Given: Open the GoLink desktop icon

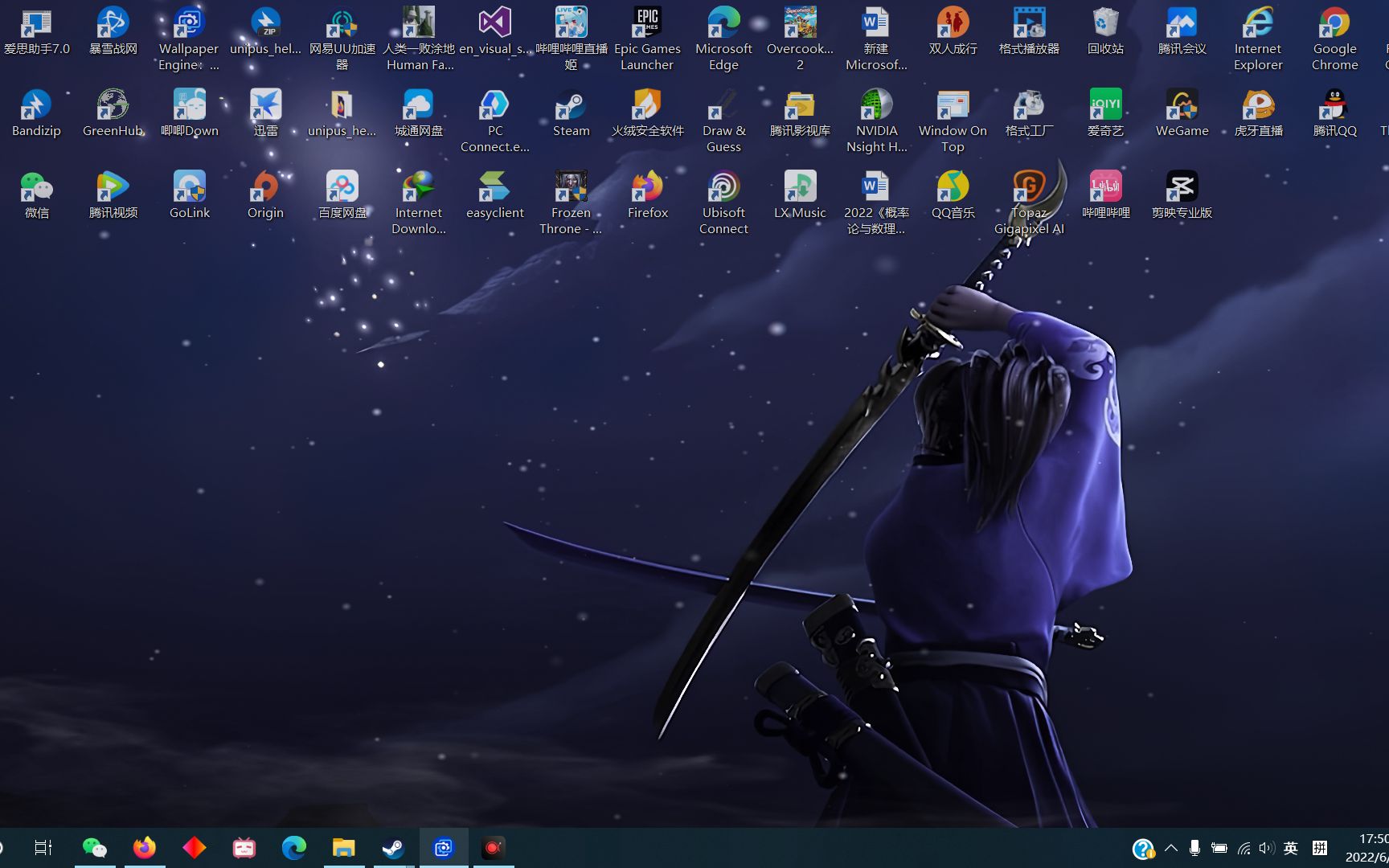Looking at the screenshot, I should pyautogui.click(x=189, y=196).
